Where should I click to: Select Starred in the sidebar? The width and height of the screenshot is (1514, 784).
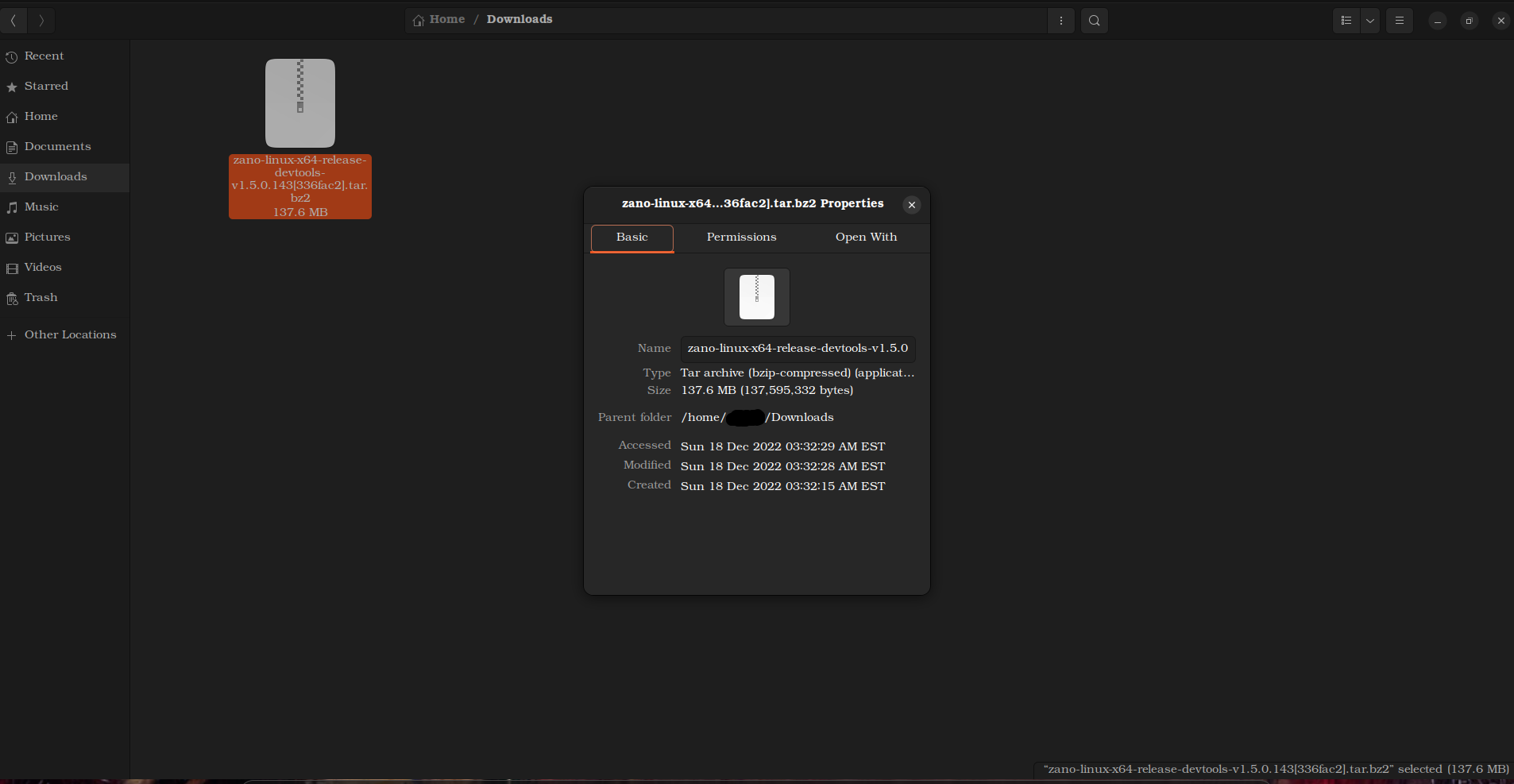(46, 86)
